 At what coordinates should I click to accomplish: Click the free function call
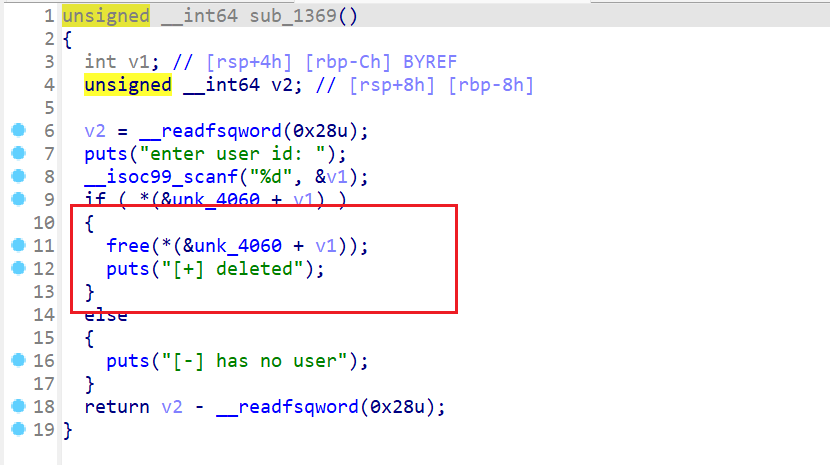coord(128,246)
